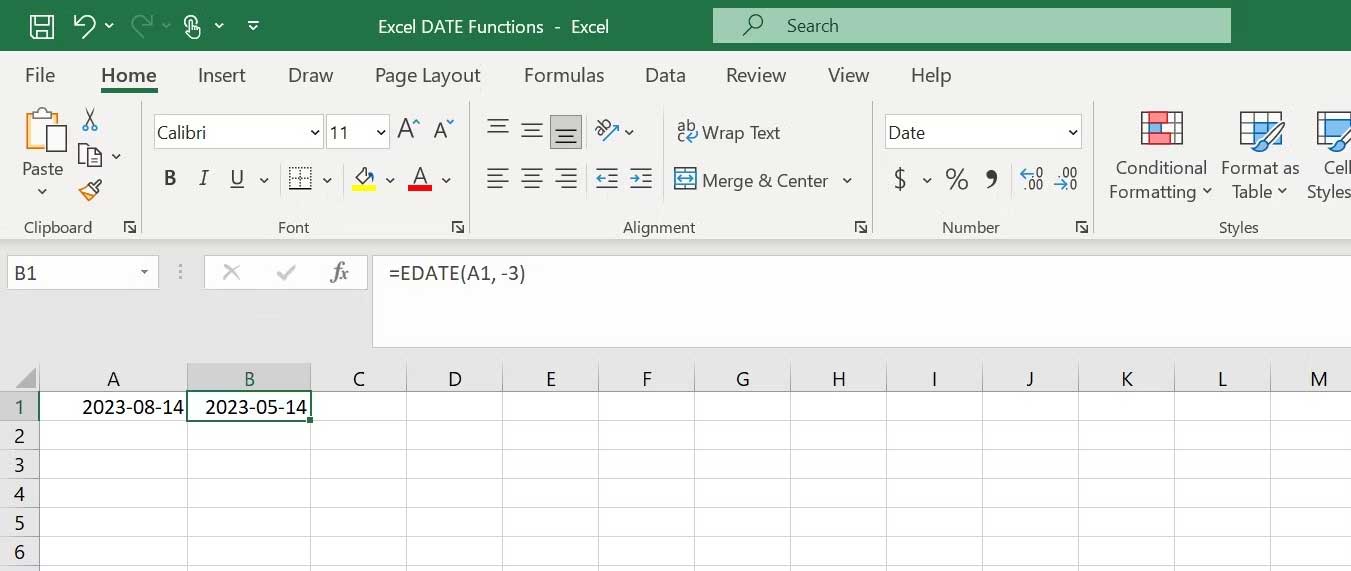Click the Insert Function fx icon
The image size is (1351, 571).
point(339,272)
